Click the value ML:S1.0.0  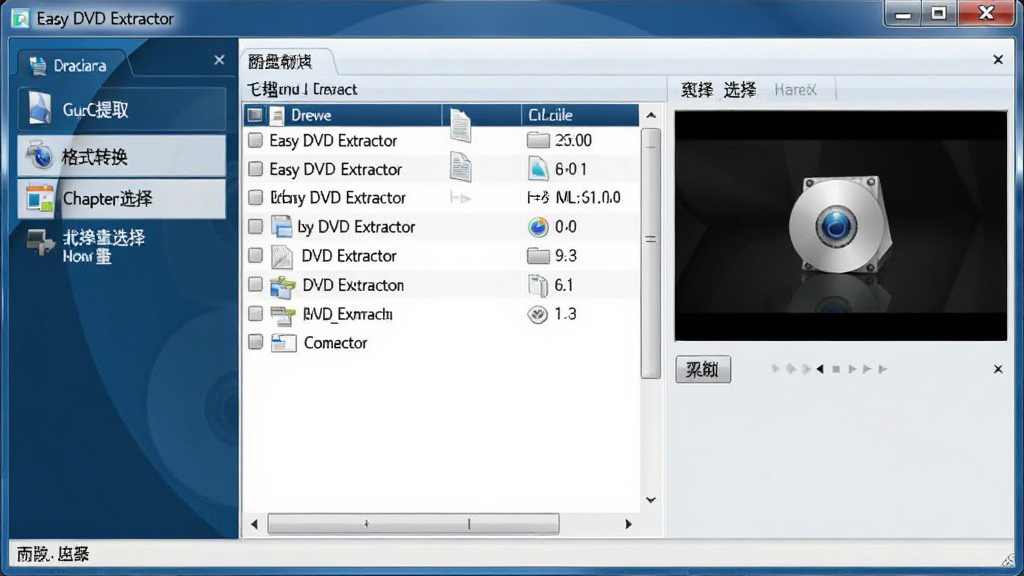coord(588,197)
